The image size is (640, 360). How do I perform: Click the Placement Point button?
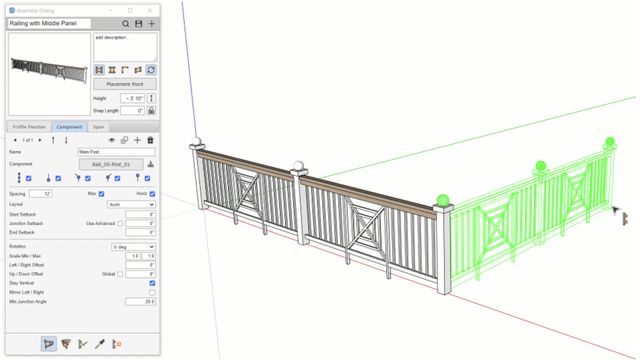125,84
